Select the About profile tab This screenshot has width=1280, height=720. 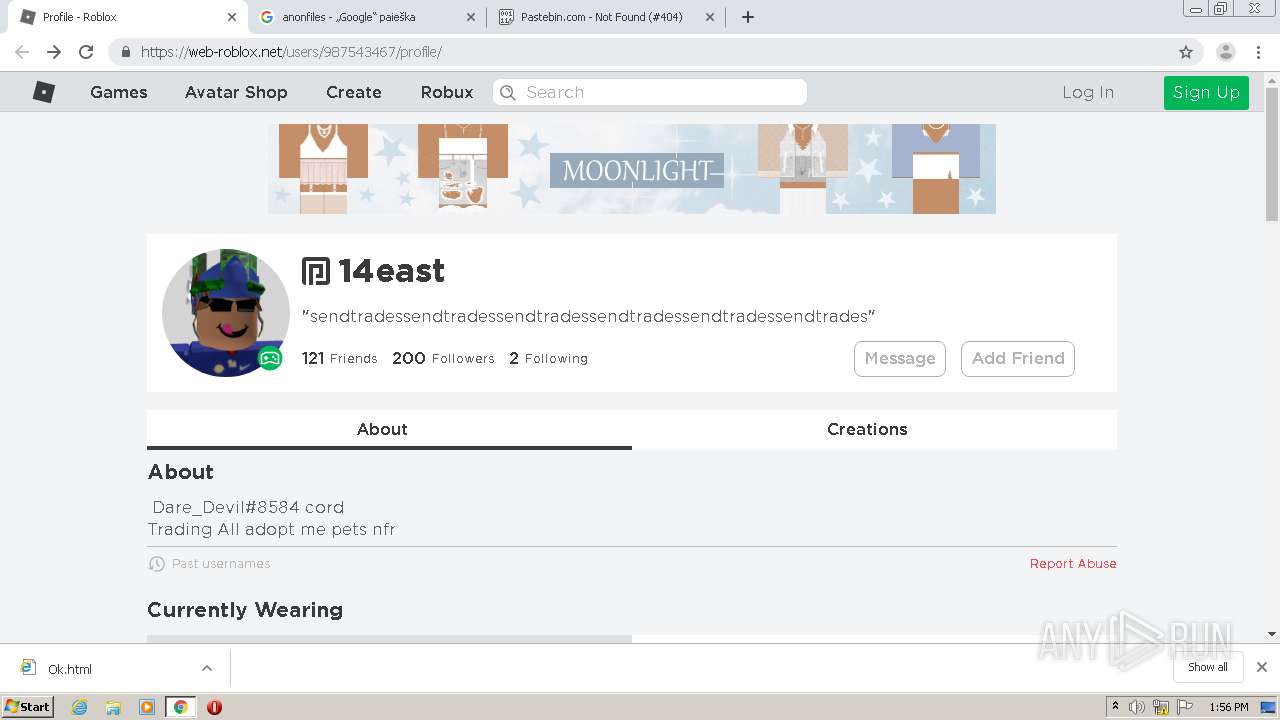tap(389, 429)
